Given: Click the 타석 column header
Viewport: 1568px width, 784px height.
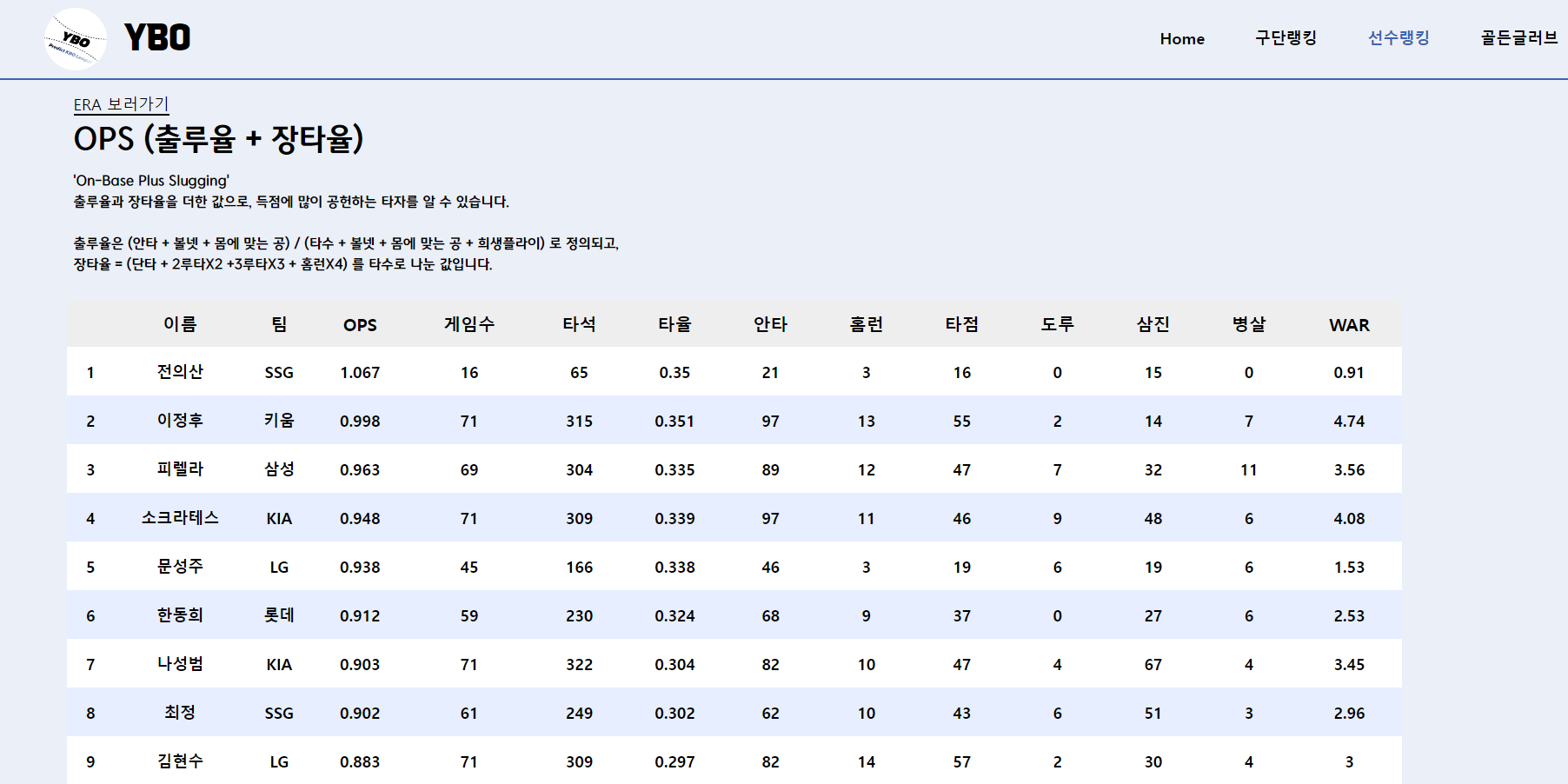Looking at the screenshot, I should pos(579,324).
